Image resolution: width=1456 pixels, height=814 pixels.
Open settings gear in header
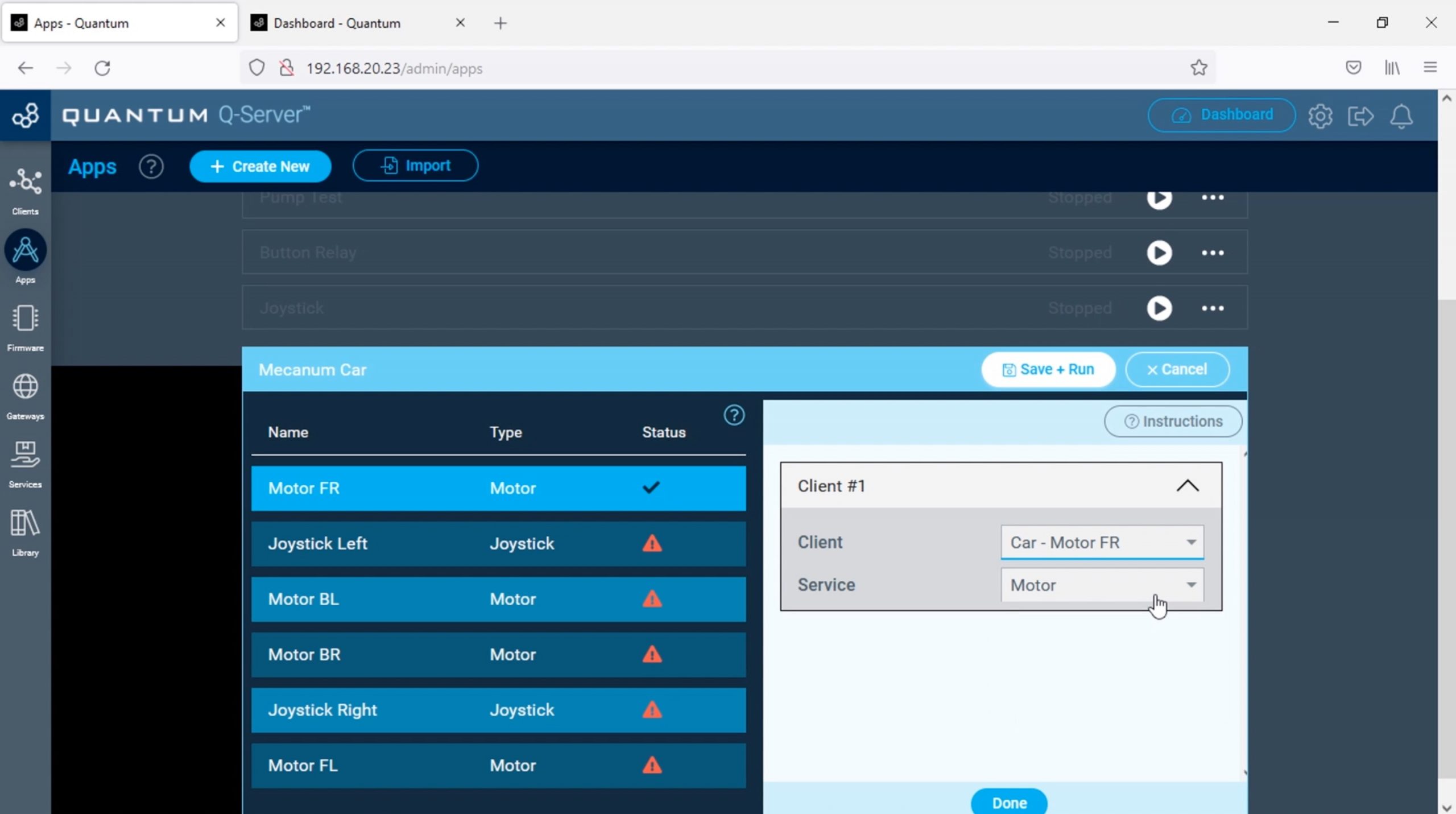pyautogui.click(x=1319, y=116)
